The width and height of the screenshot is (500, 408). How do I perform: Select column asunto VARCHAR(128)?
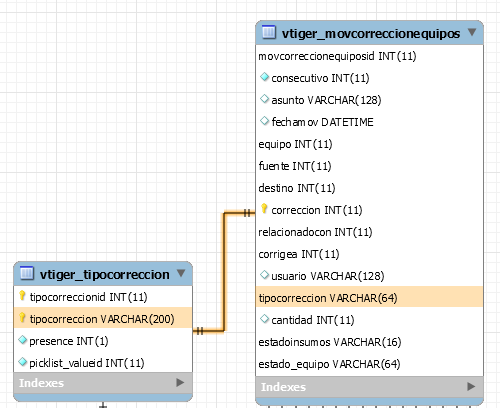click(x=369, y=100)
